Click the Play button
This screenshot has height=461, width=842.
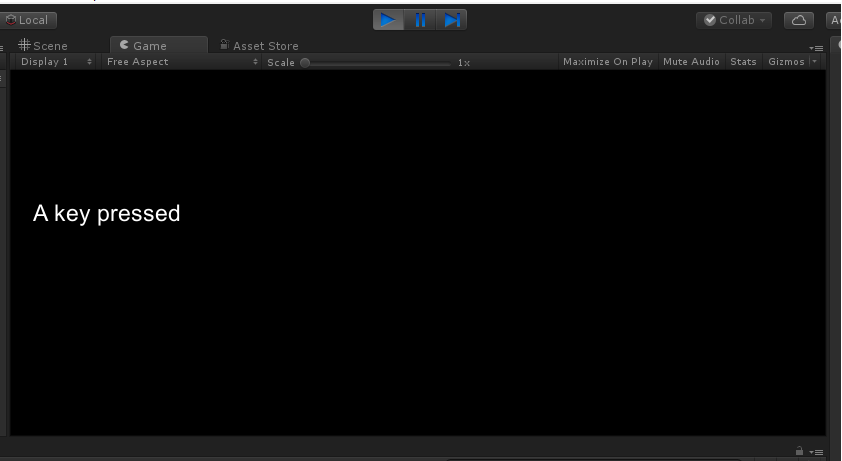[388, 20]
